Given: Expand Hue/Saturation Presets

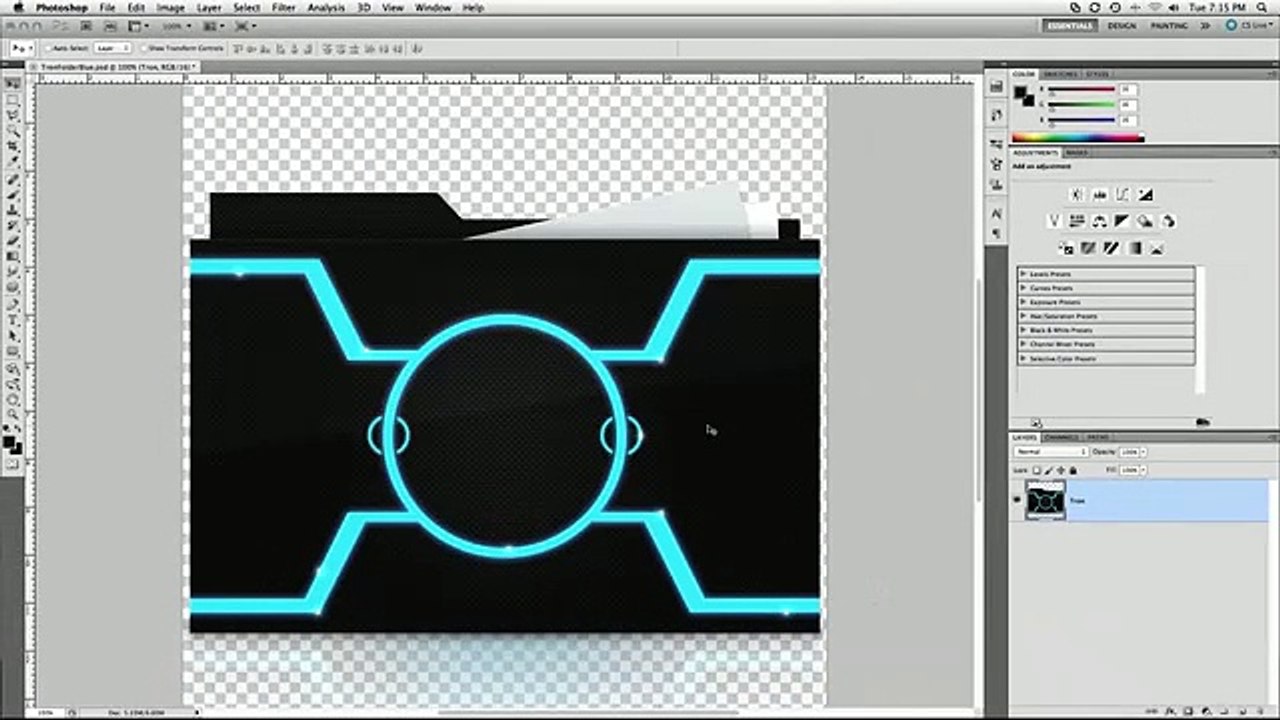Looking at the screenshot, I should (1023, 316).
